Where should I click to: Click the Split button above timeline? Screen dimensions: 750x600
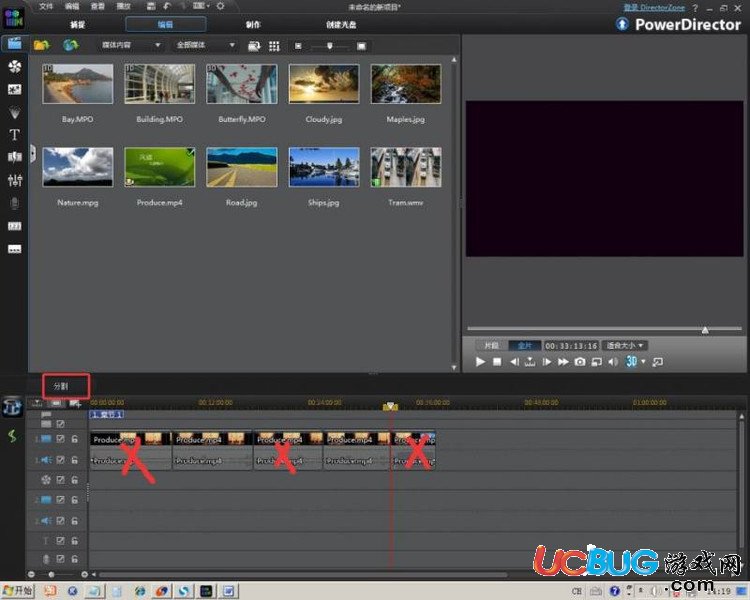point(61,386)
